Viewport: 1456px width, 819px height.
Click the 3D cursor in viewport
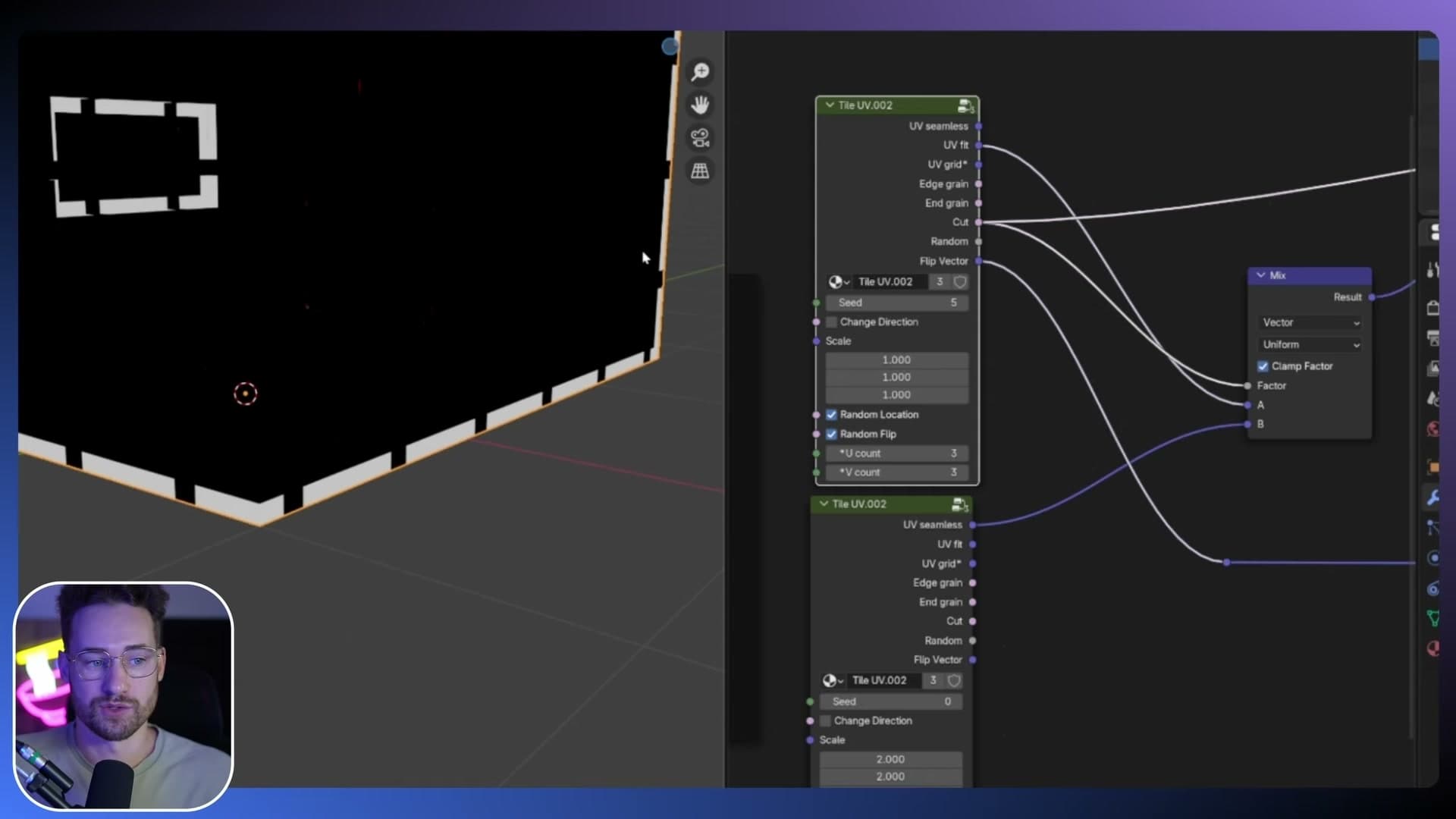(x=245, y=394)
